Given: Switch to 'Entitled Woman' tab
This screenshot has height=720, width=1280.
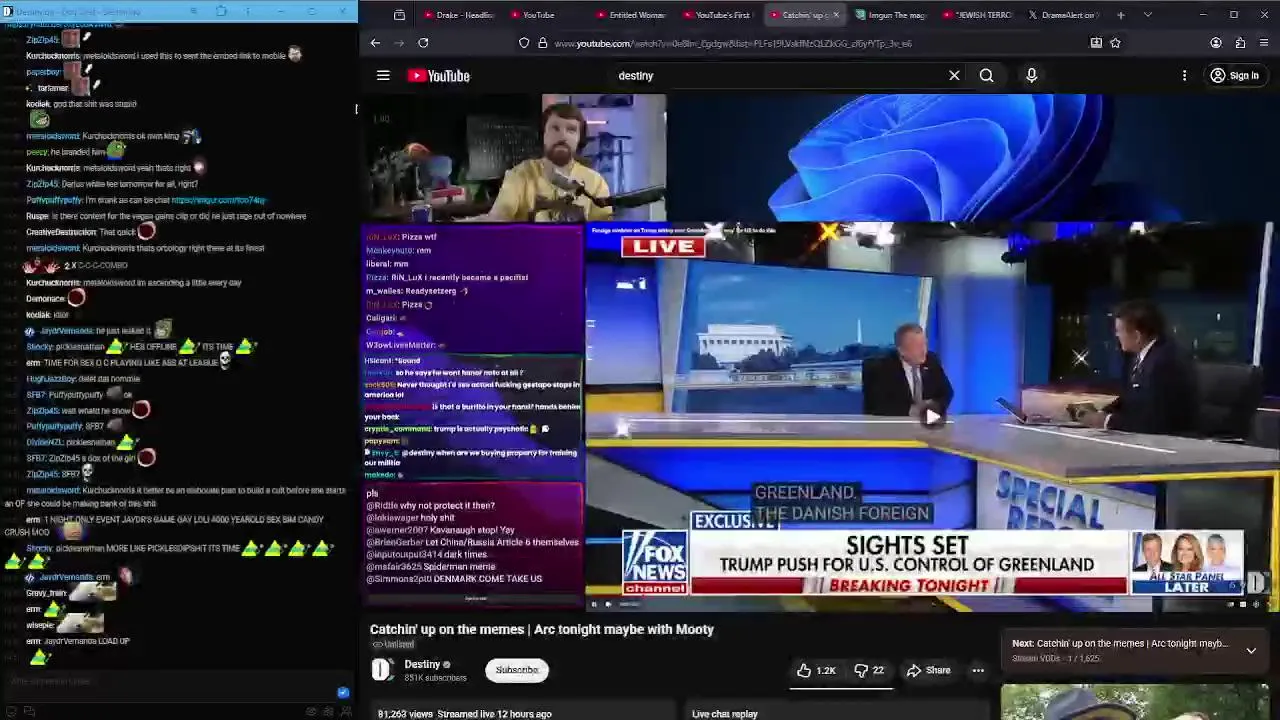Looking at the screenshot, I should (x=631, y=15).
